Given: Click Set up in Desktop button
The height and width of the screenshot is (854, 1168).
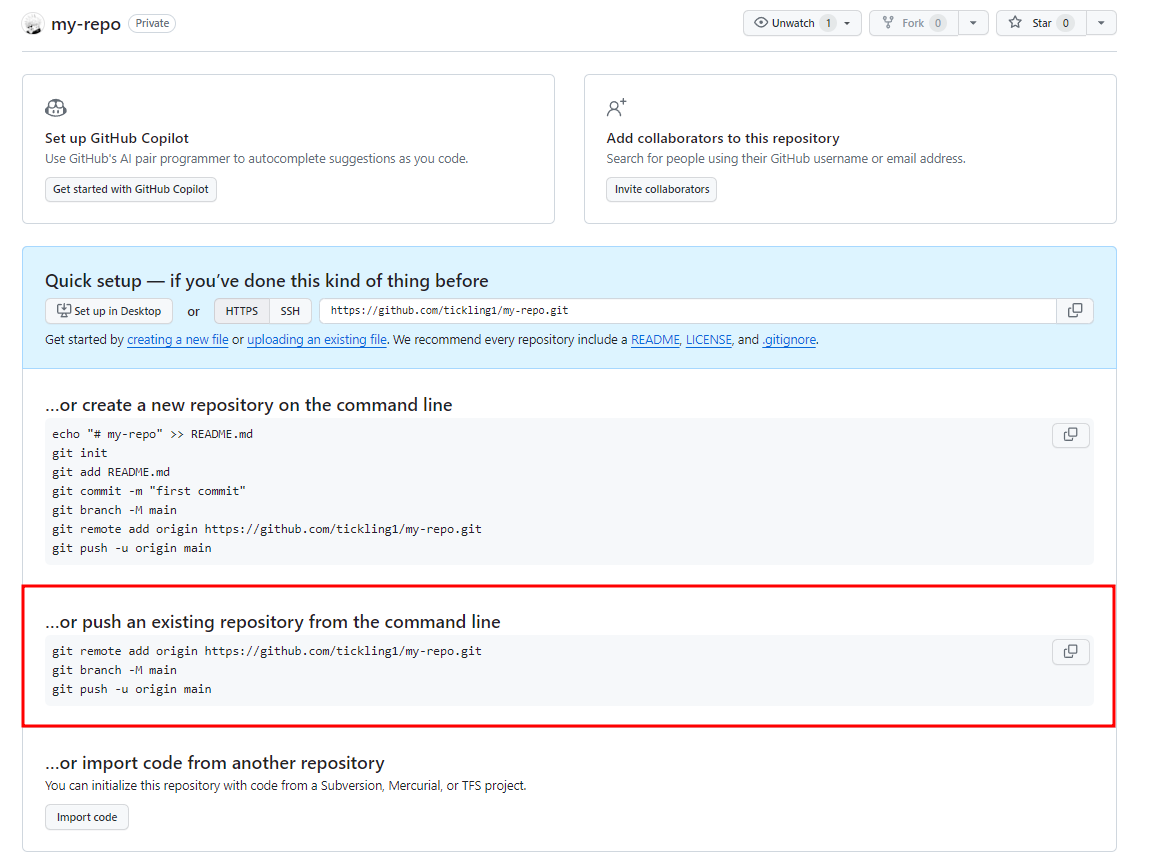Looking at the screenshot, I should 109,311.
